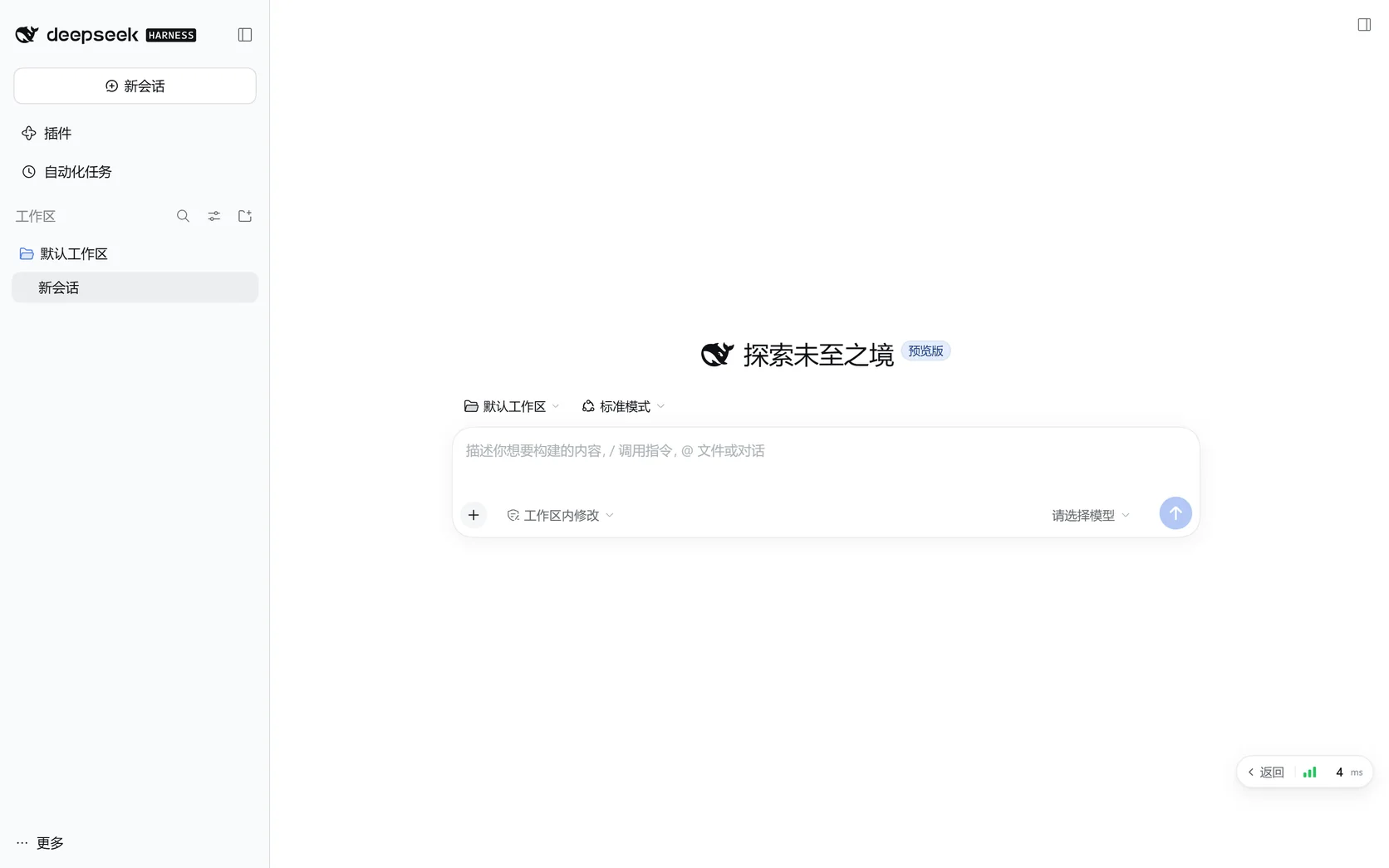This screenshot has height=868, width=1389.
Task: Click the 预览版 preview badge
Action: tap(925, 351)
